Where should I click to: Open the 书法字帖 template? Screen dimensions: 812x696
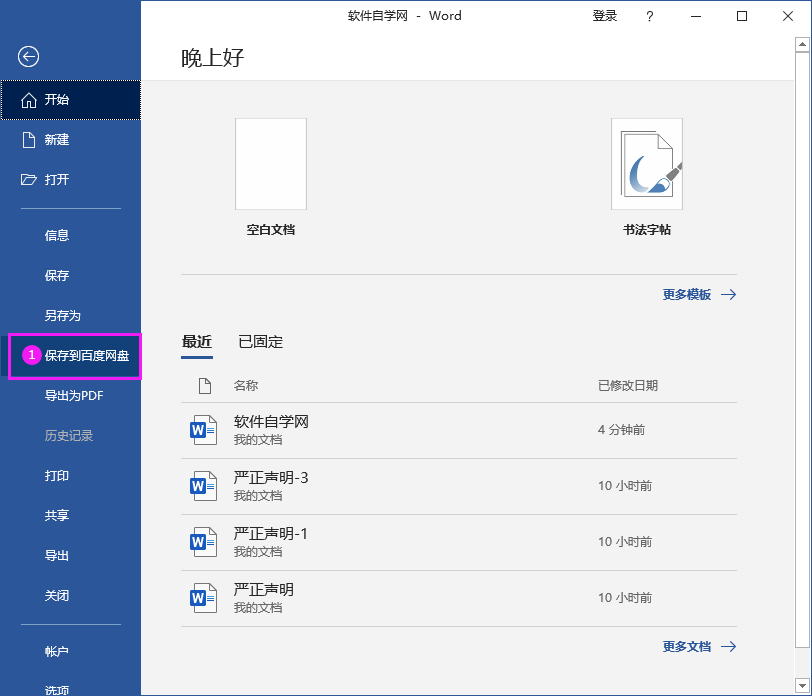pos(646,163)
